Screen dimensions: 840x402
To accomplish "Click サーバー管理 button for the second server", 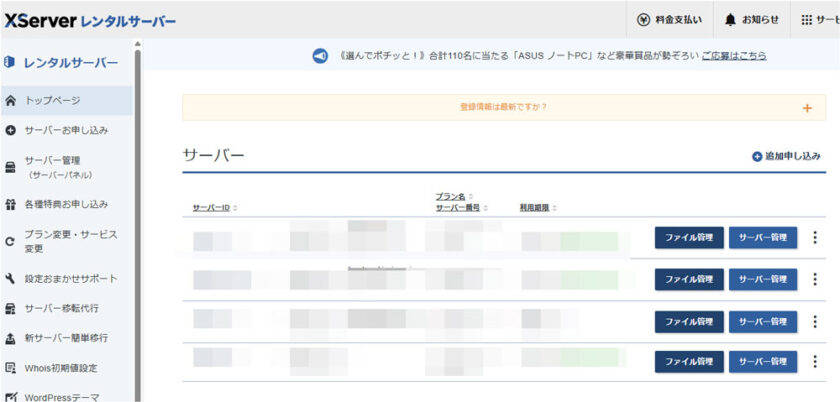I will [x=763, y=279].
